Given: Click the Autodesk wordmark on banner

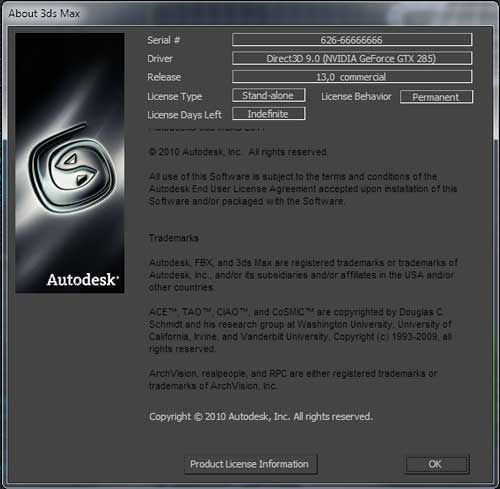Looking at the screenshot, I should coord(83,280).
